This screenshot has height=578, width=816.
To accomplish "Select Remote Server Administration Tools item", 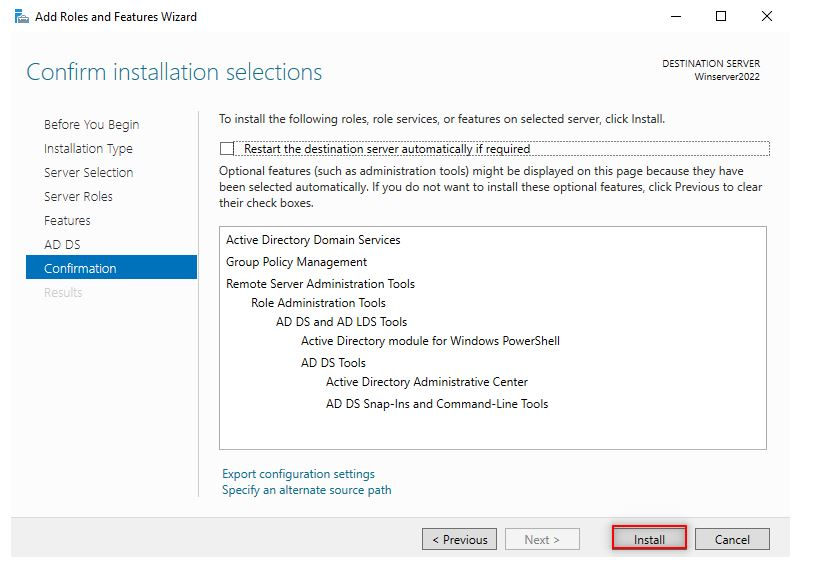I will tap(320, 284).
